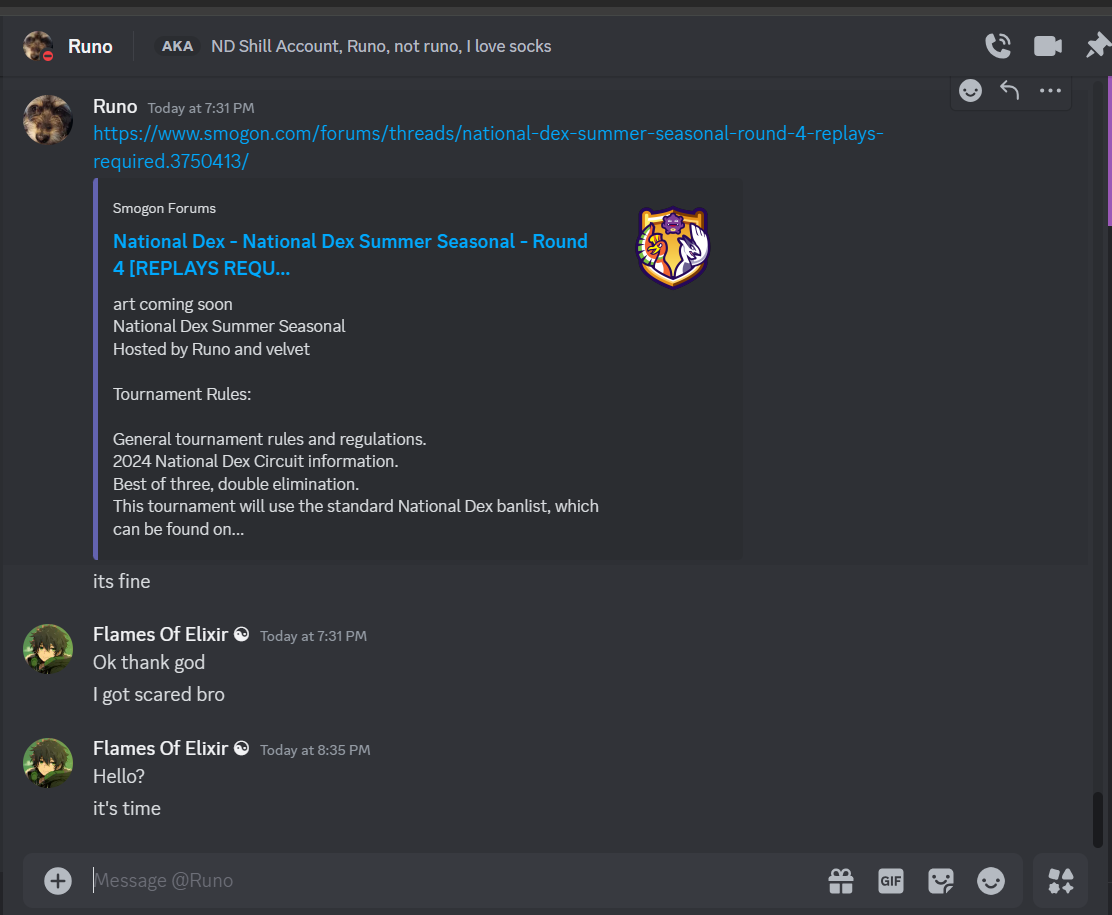Open the apps launcher icon

1061,880
